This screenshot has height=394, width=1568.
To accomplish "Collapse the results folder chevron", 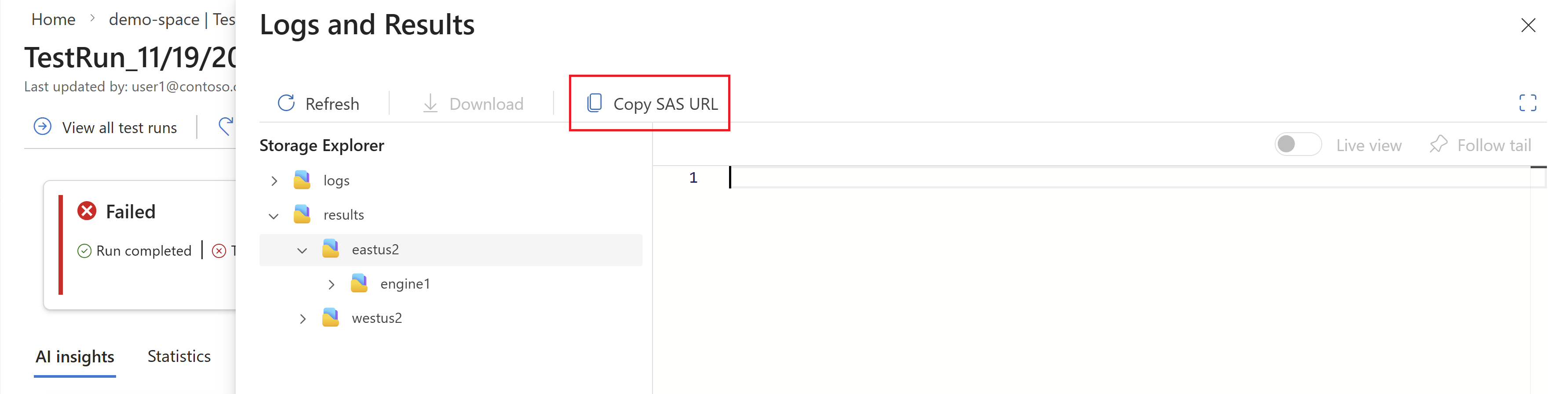I will click(274, 216).
